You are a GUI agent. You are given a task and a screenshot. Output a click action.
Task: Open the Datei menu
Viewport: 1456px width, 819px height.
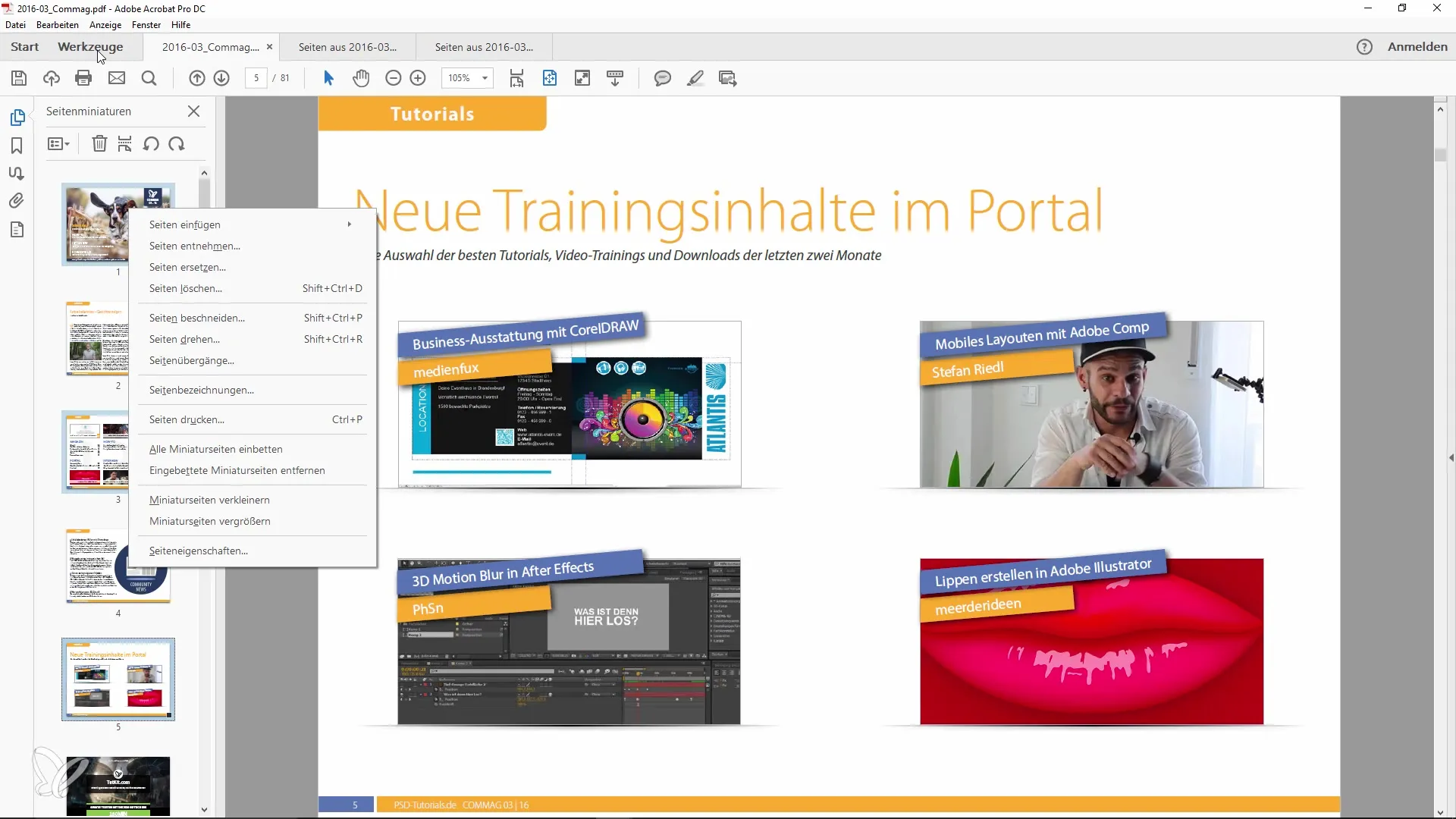coord(15,25)
